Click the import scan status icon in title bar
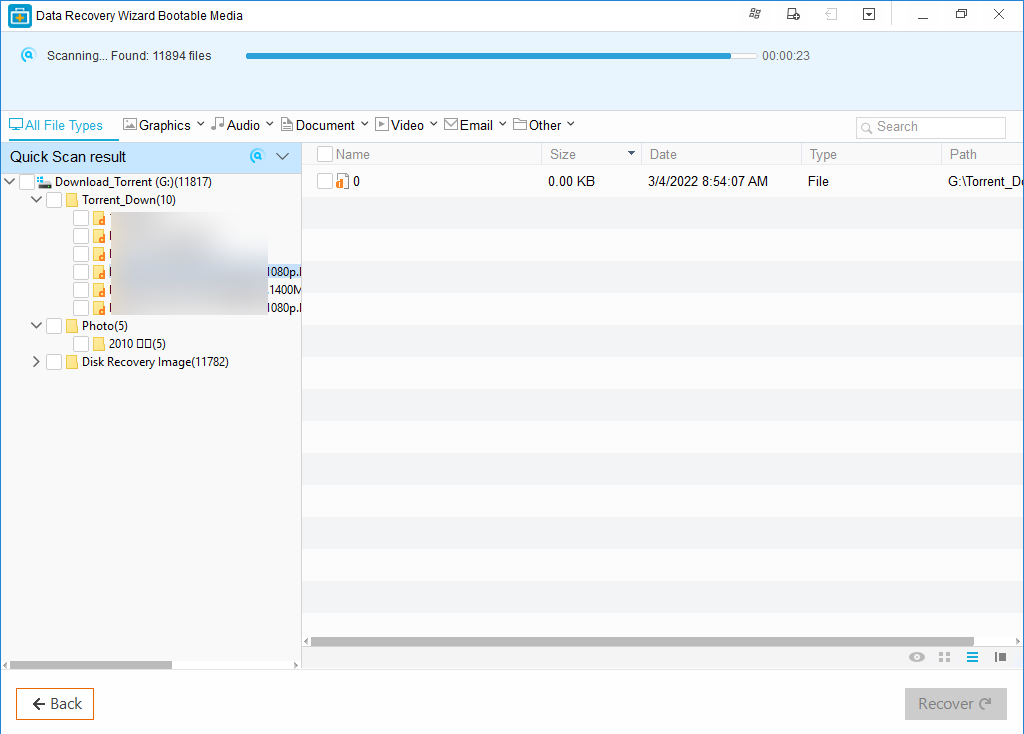Image resolution: width=1024 pixels, height=734 pixels. [x=831, y=14]
